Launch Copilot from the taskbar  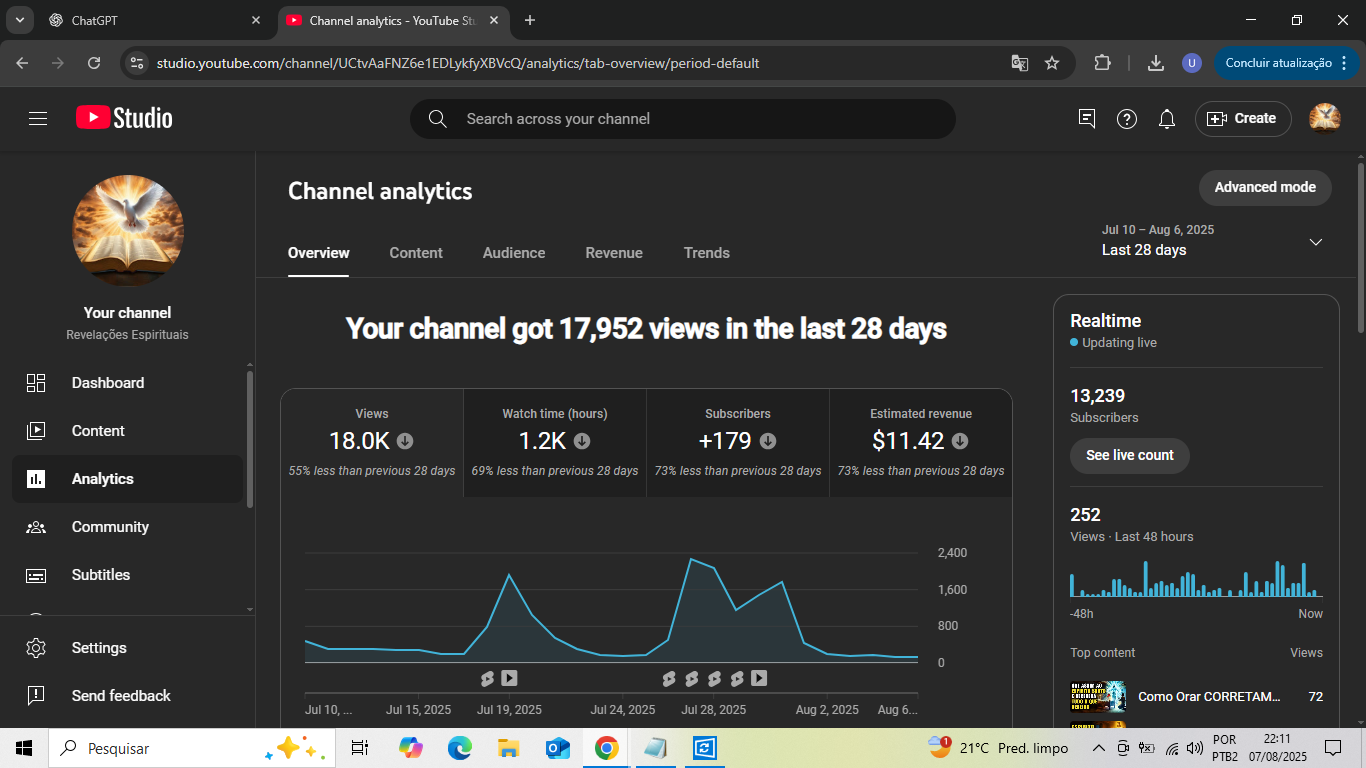[410, 748]
